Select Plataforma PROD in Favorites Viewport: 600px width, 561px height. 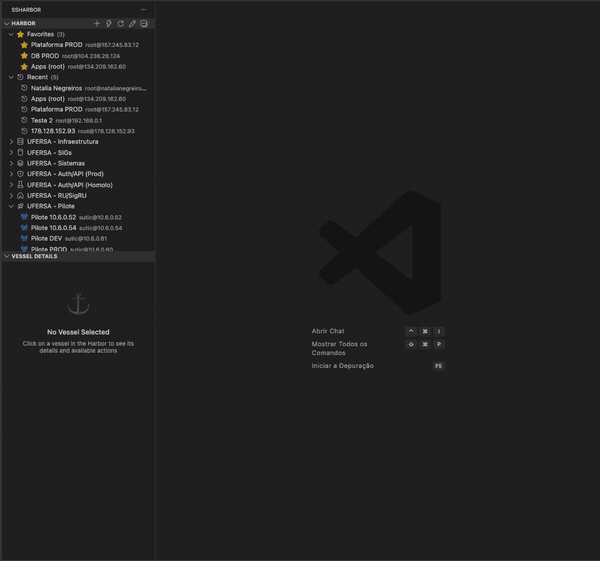pyautogui.click(x=78, y=45)
